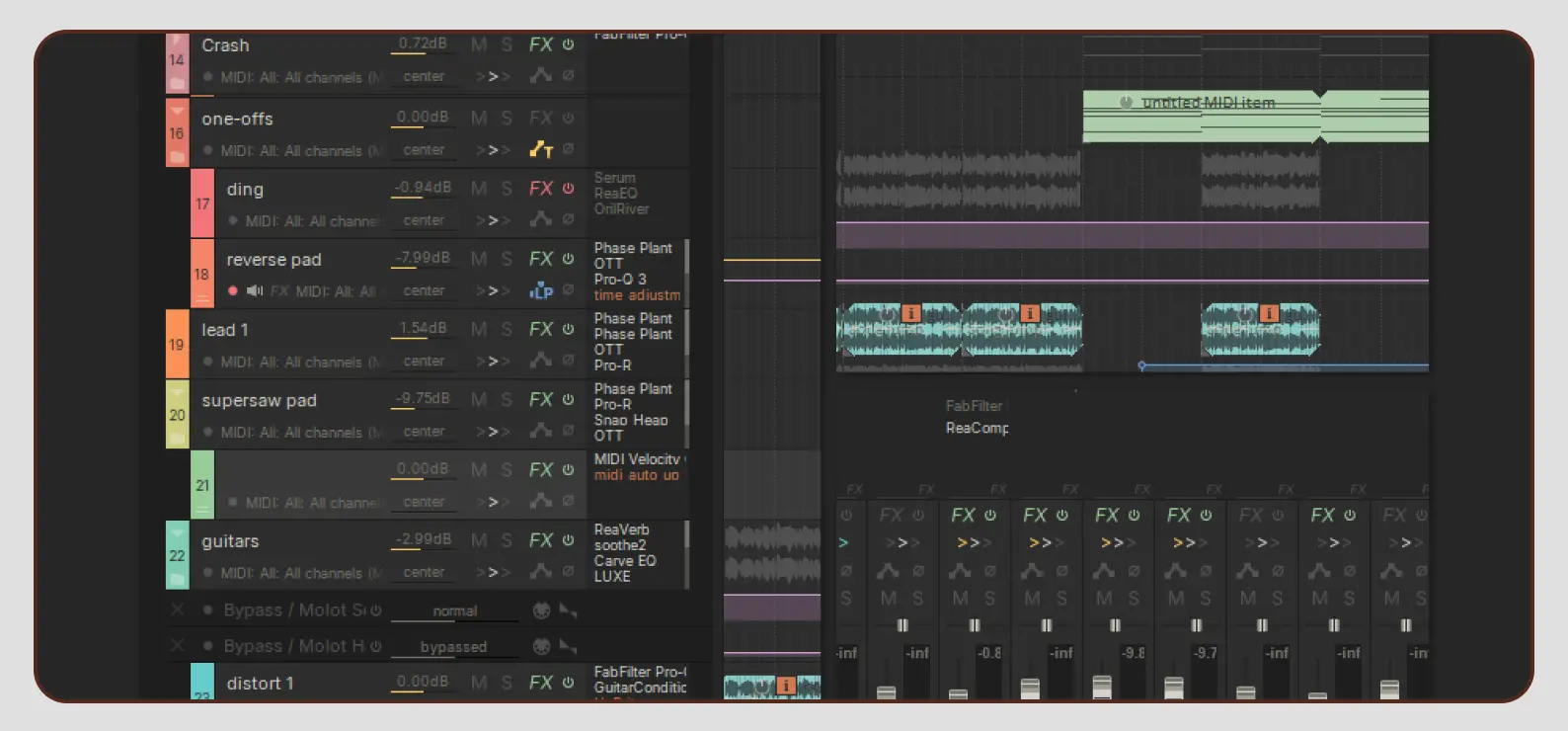Move the volume fader on -9.8 mixer channel
This screenshot has height=731, width=1568.
click(1102, 686)
